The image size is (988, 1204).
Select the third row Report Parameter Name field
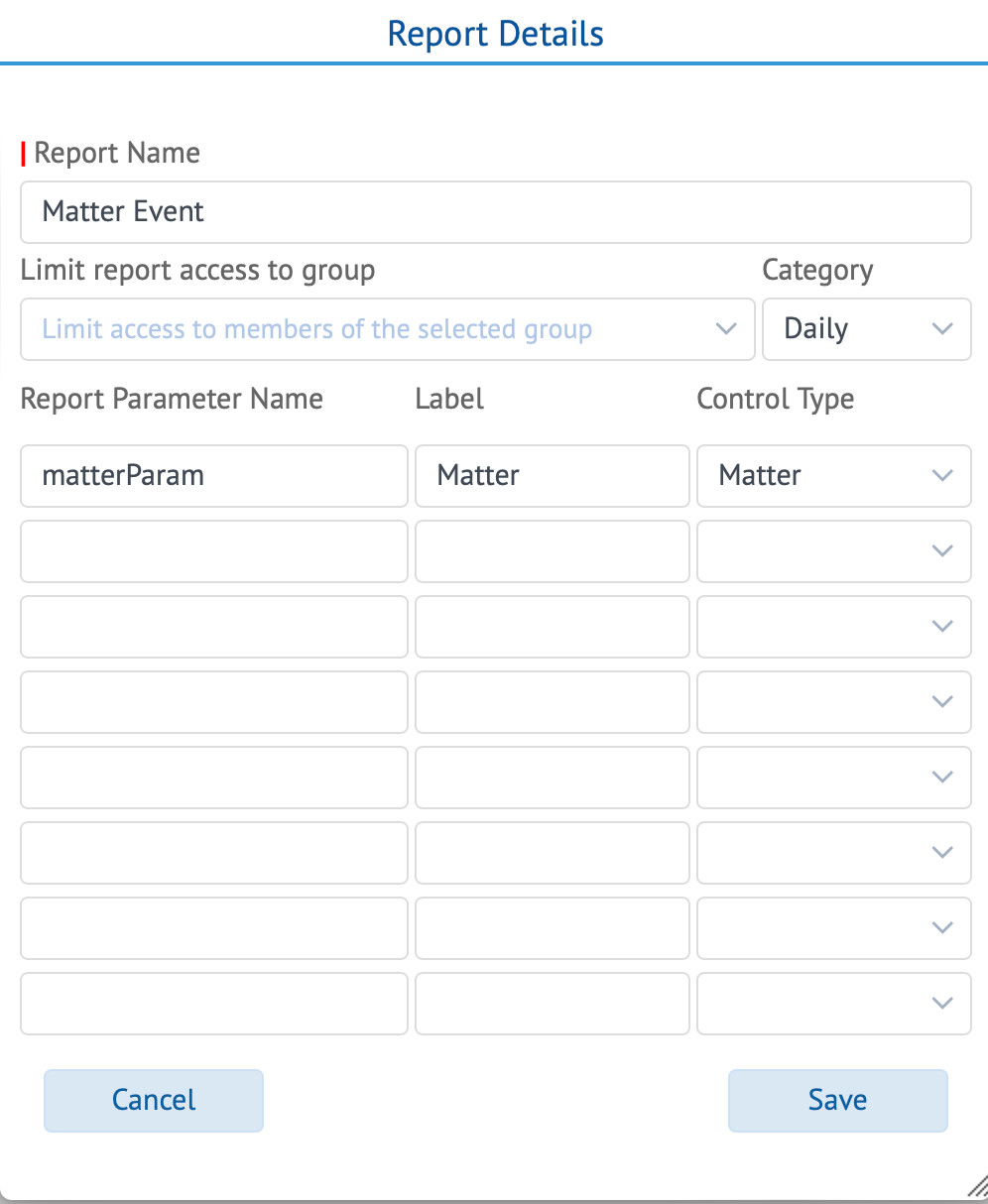[x=214, y=627]
